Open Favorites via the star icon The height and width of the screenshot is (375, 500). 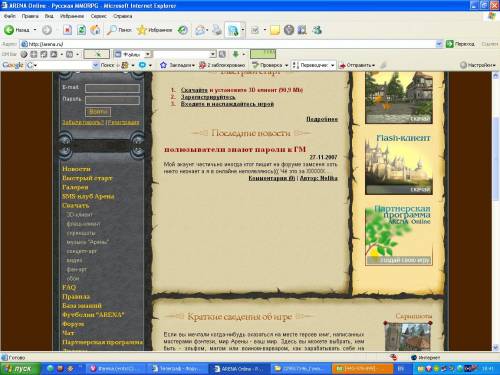142,30
